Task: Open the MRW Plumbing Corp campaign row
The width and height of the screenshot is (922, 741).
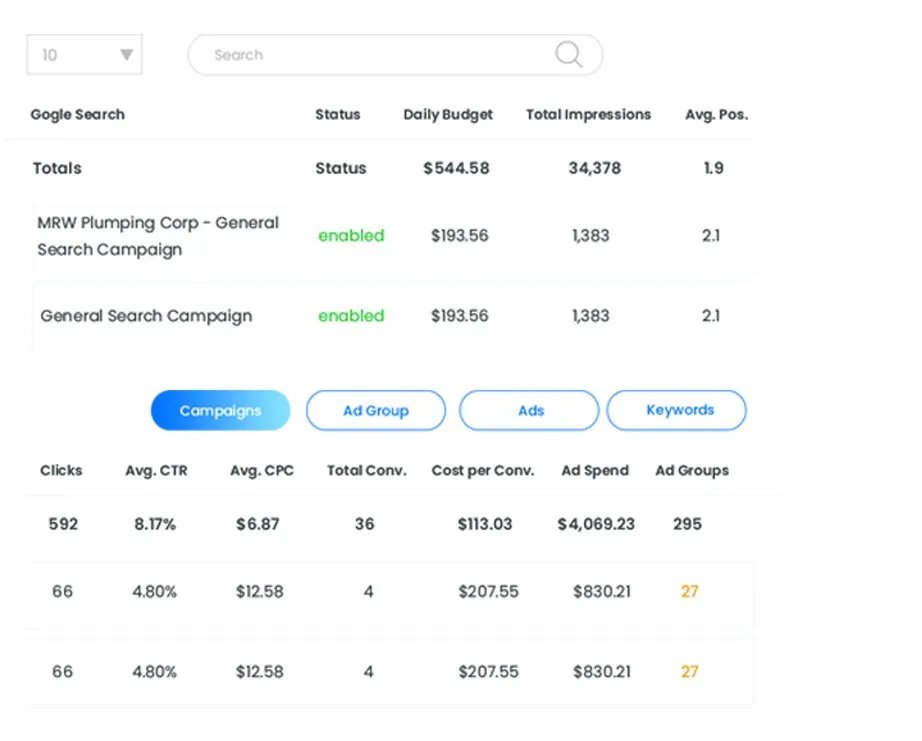Action: pyautogui.click(x=158, y=236)
